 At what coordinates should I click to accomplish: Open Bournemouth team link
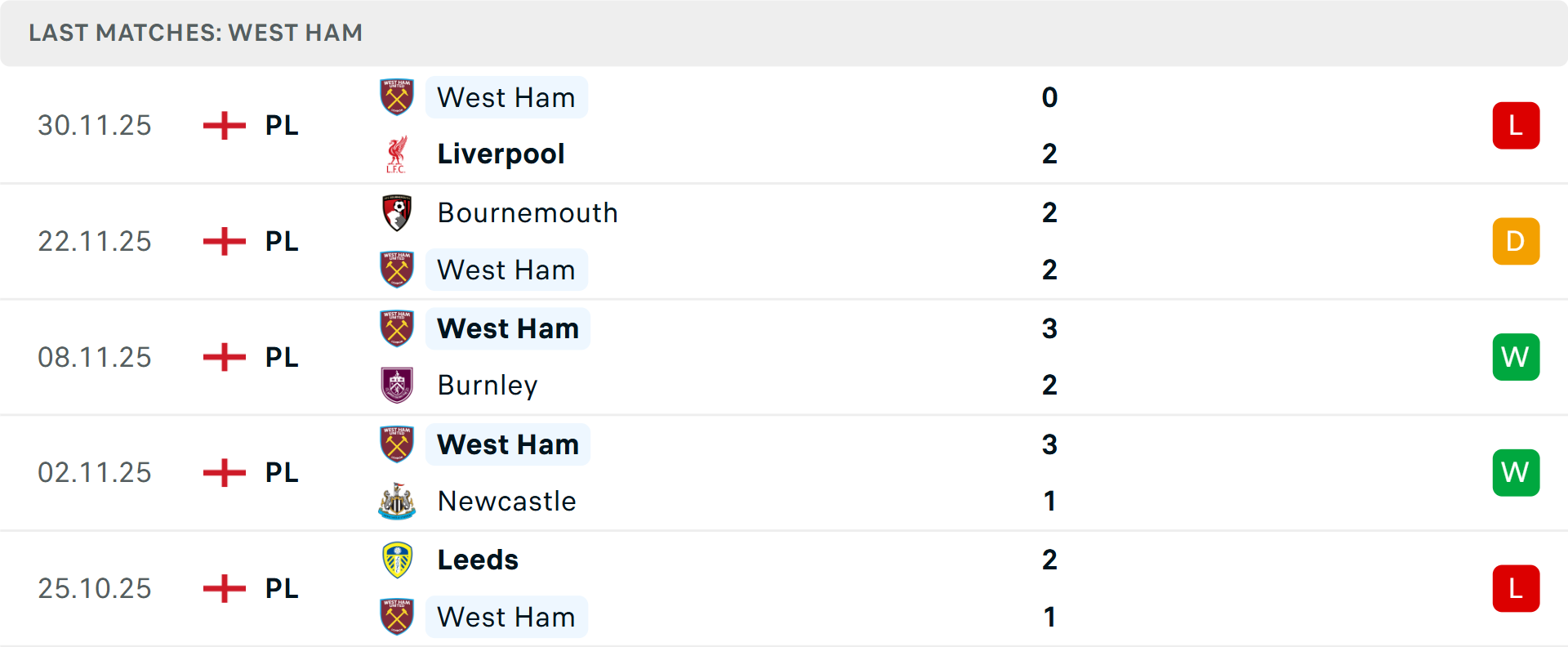pyautogui.click(x=528, y=213)
